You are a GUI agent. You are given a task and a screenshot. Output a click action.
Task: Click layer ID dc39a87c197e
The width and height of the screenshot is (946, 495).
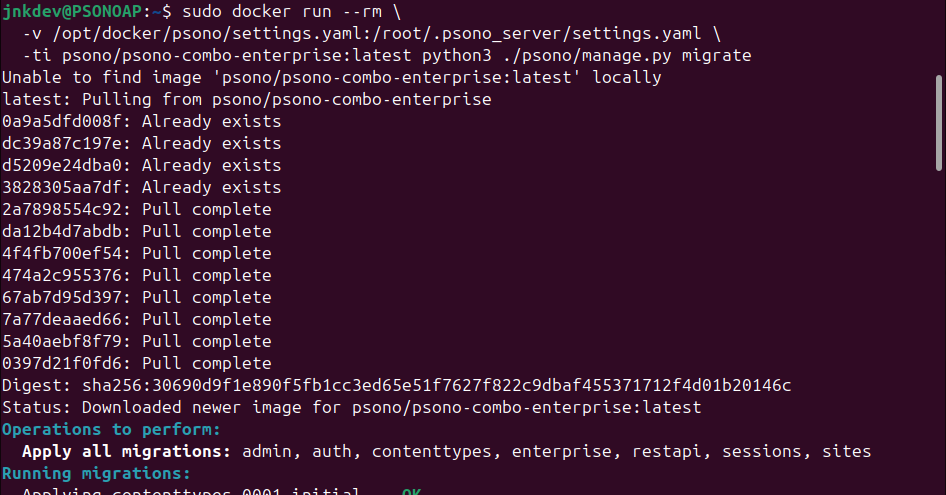point(66,143)
